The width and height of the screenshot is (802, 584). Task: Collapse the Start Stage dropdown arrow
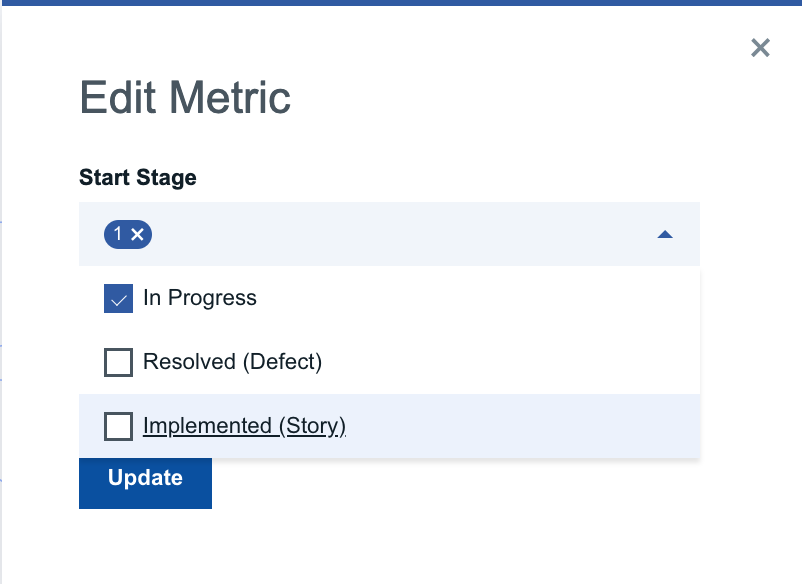point(665,234)
